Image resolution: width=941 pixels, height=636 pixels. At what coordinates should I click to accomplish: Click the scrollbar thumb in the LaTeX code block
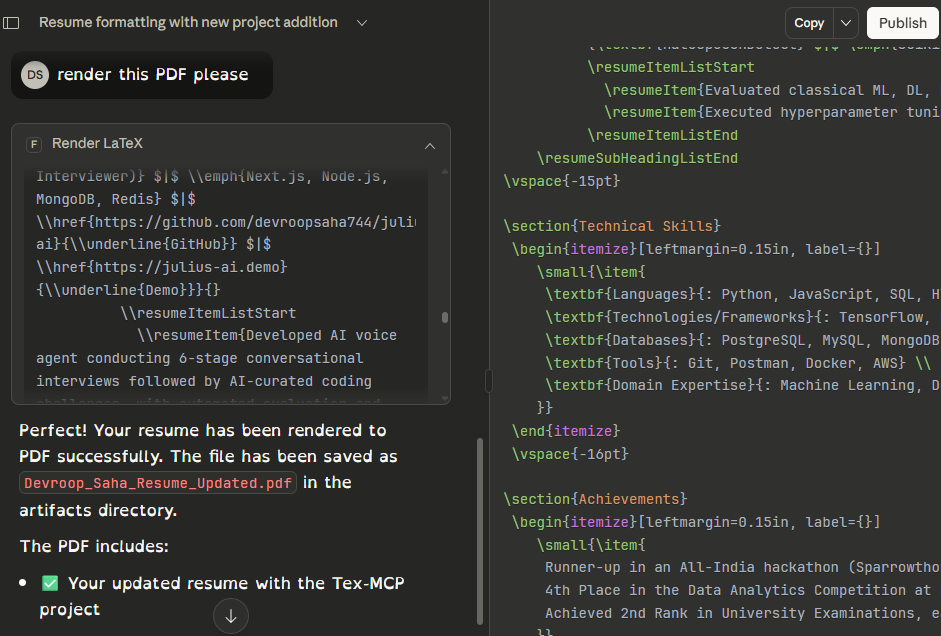tap(445, 317)
